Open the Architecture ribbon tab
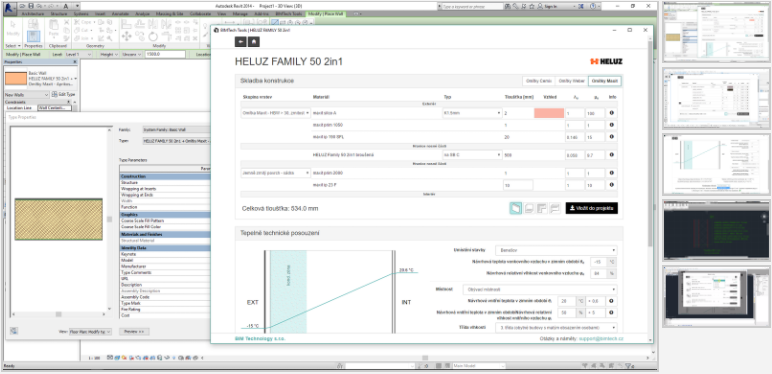772x374 pixels. tap(33, 14)
